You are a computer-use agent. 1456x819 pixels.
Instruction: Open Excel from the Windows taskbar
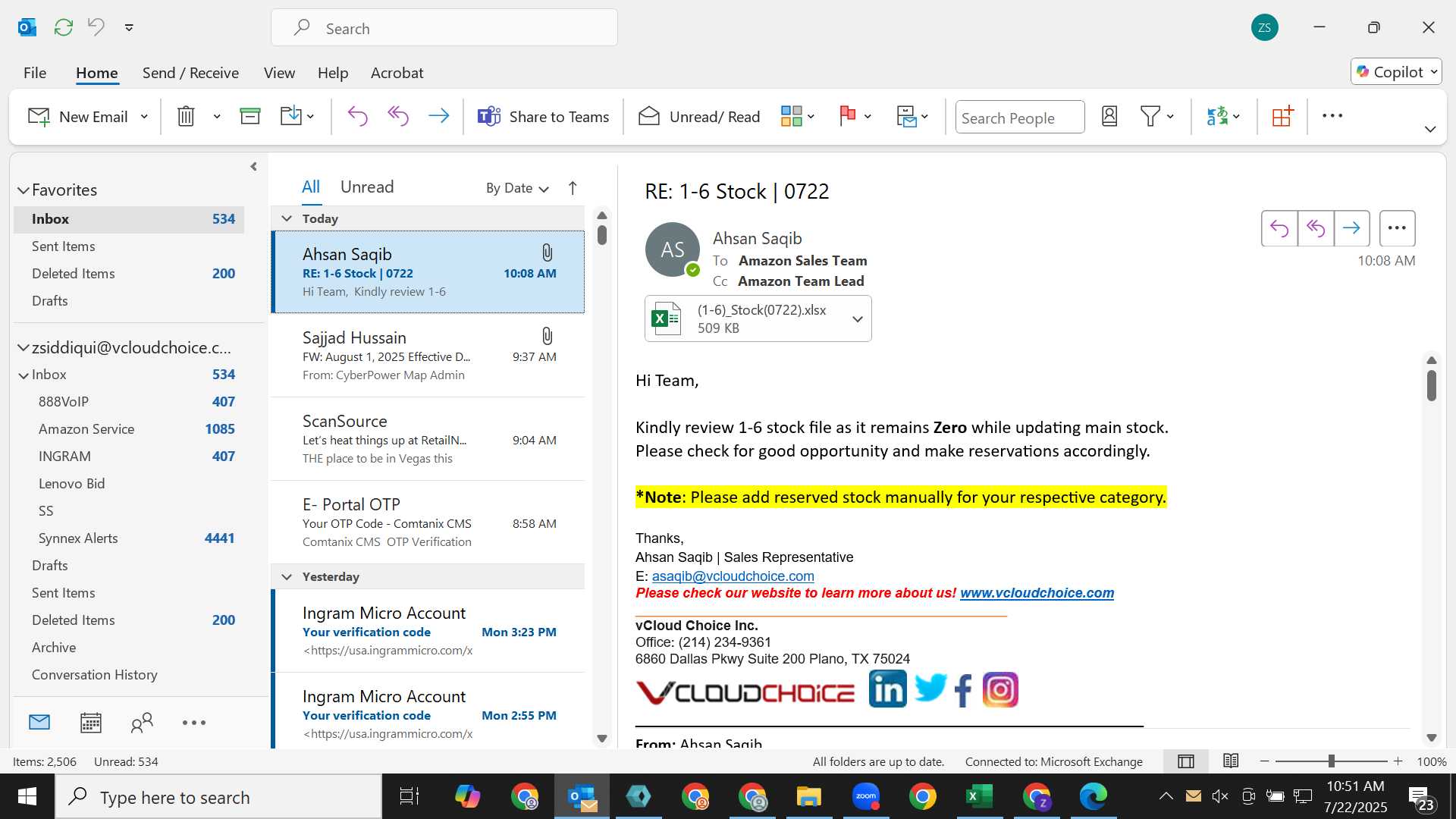978,796
